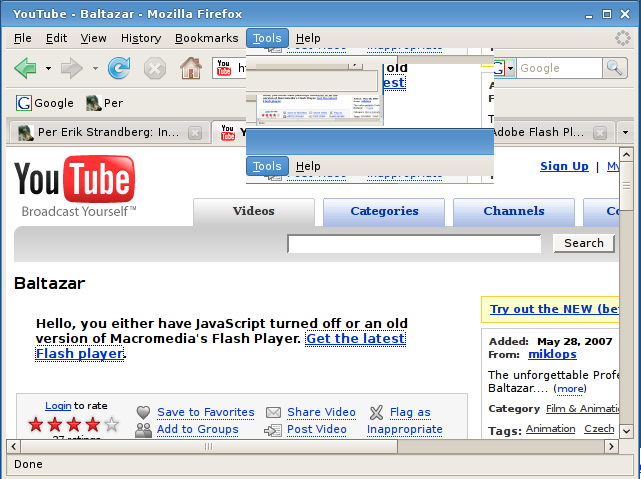Open the list all tabs dropdown
Viewport: 641px width, 479px height.
point(625,132)
